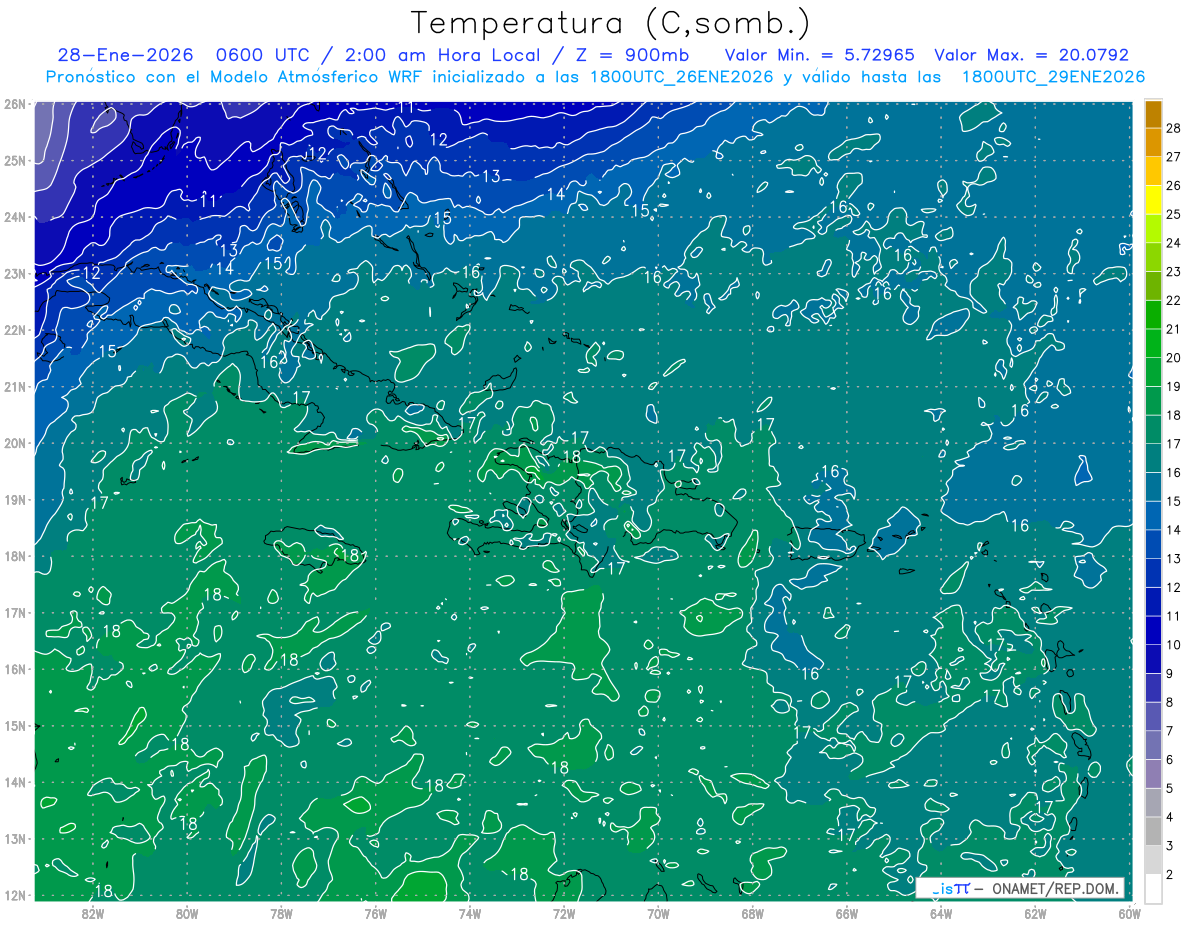Click the '12N' latitude axis label
1200x927 pixels.
15,895
